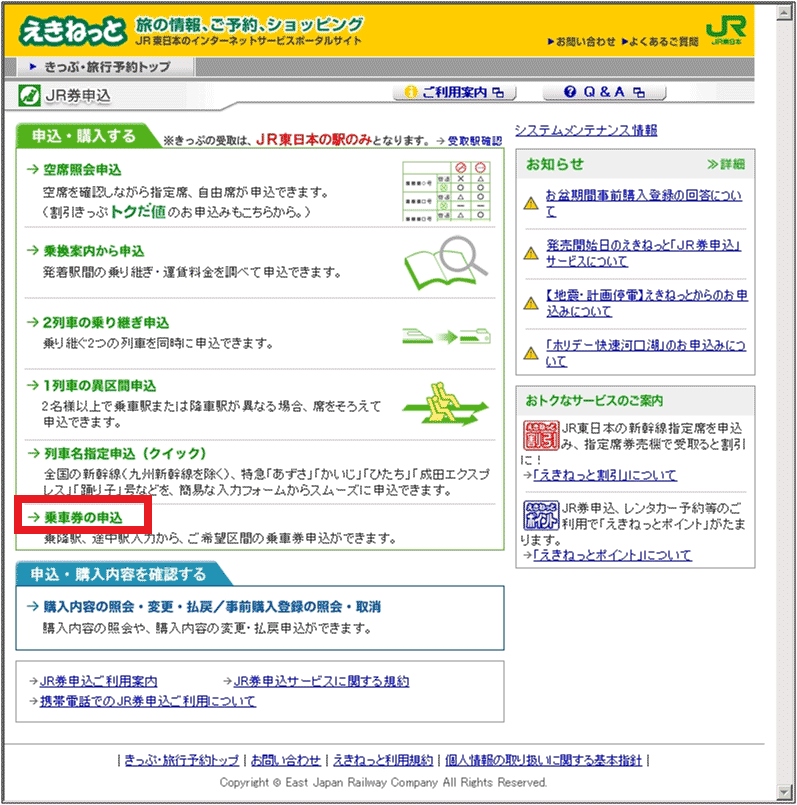797x805 pixels.
Task: Click warning icon beside ホリデー快速河口湖 notice
Action: pyautogui.click(x=530, y=353)
